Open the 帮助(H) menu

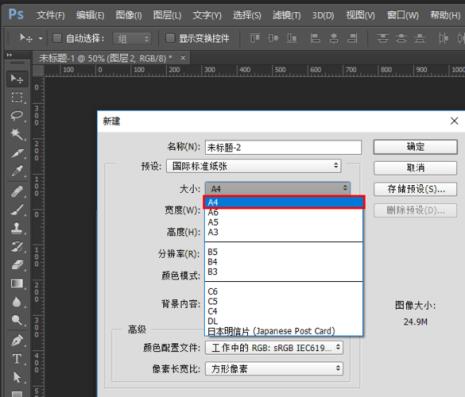[445, 15]
